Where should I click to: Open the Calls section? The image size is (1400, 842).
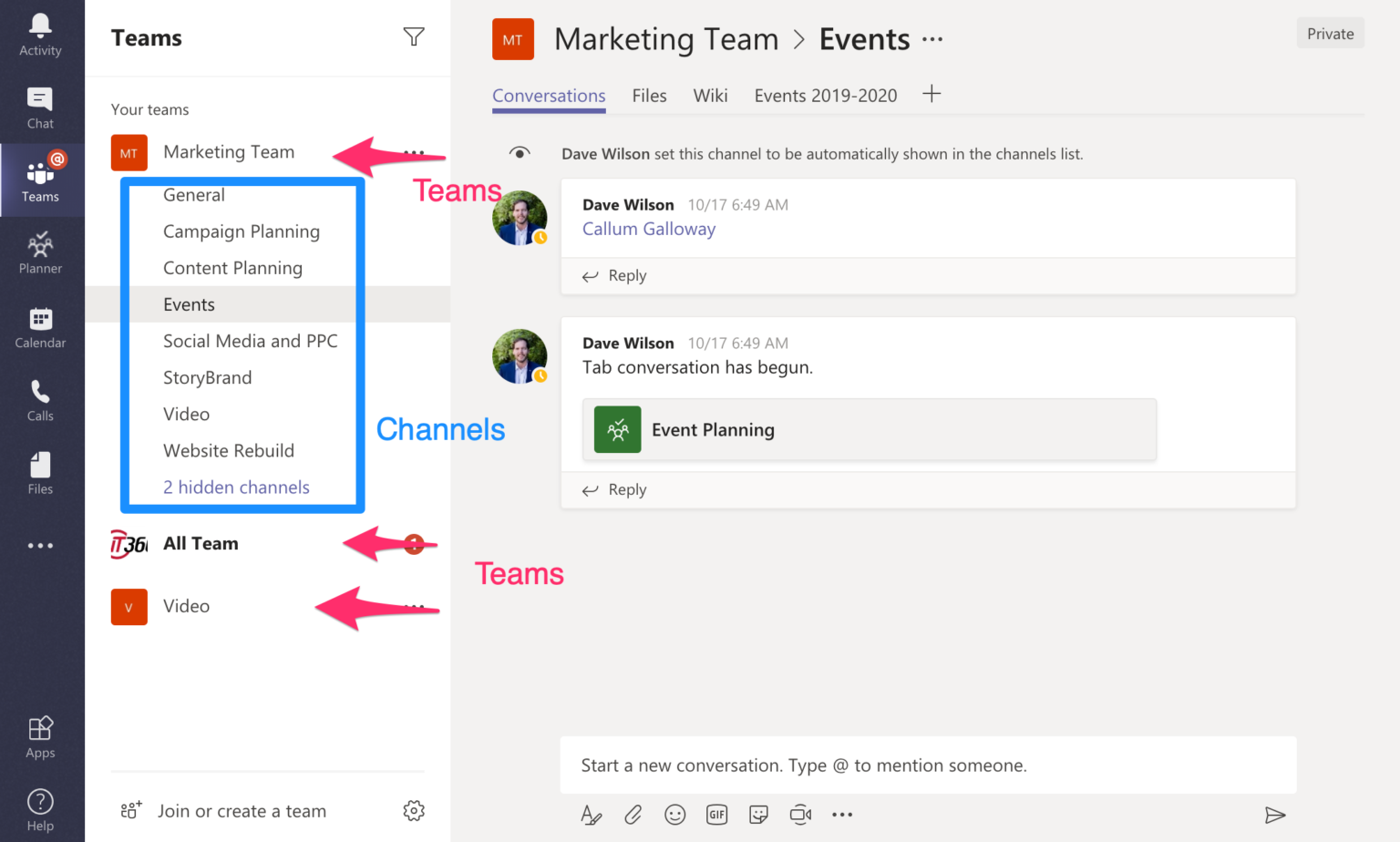click(41, 400)
